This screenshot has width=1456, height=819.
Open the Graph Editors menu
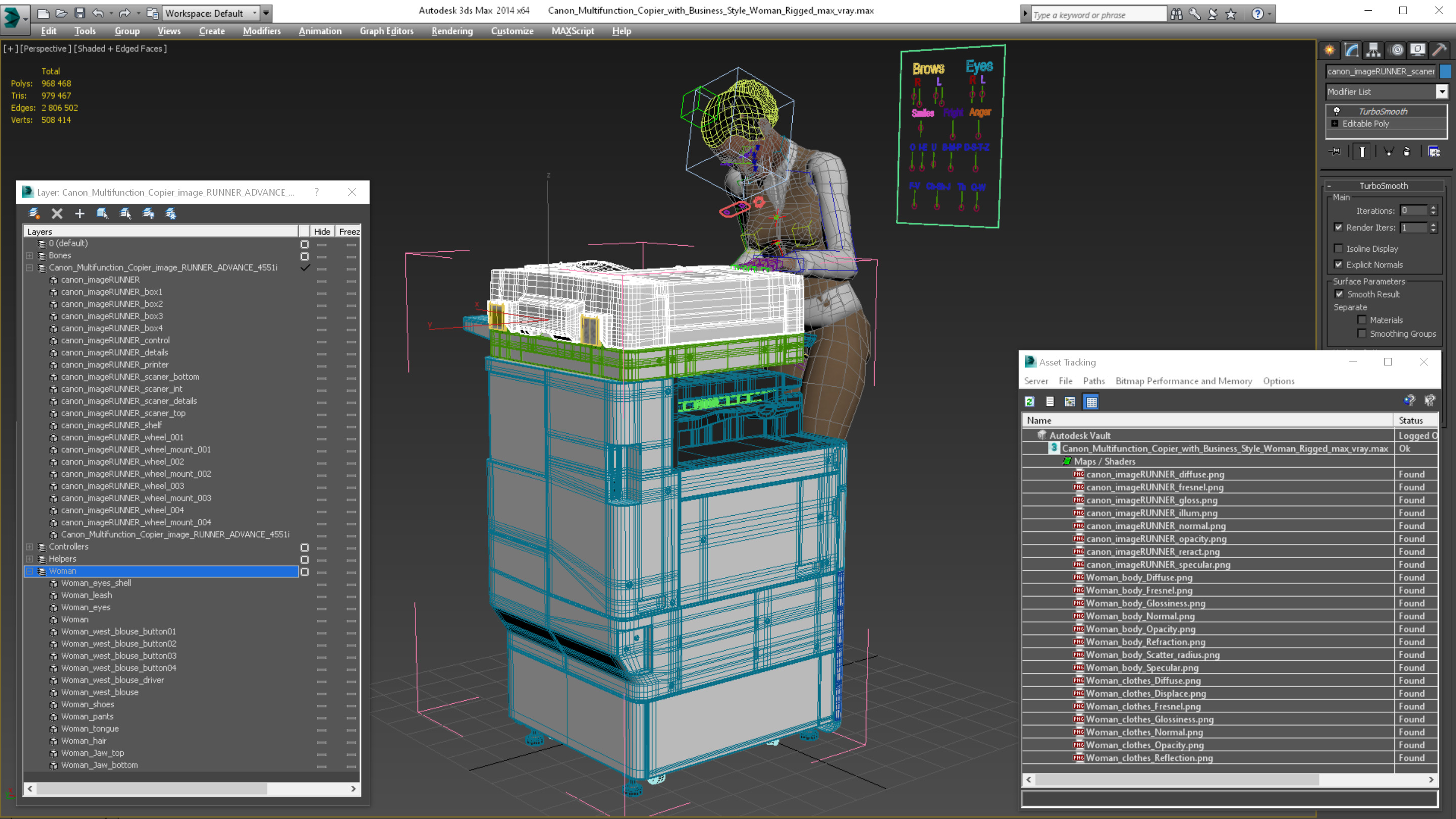[x=387, y=31]
